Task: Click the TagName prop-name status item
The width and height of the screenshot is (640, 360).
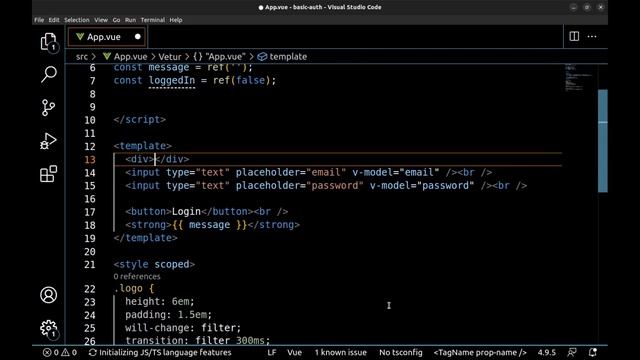Action: [x=480, y=352]
